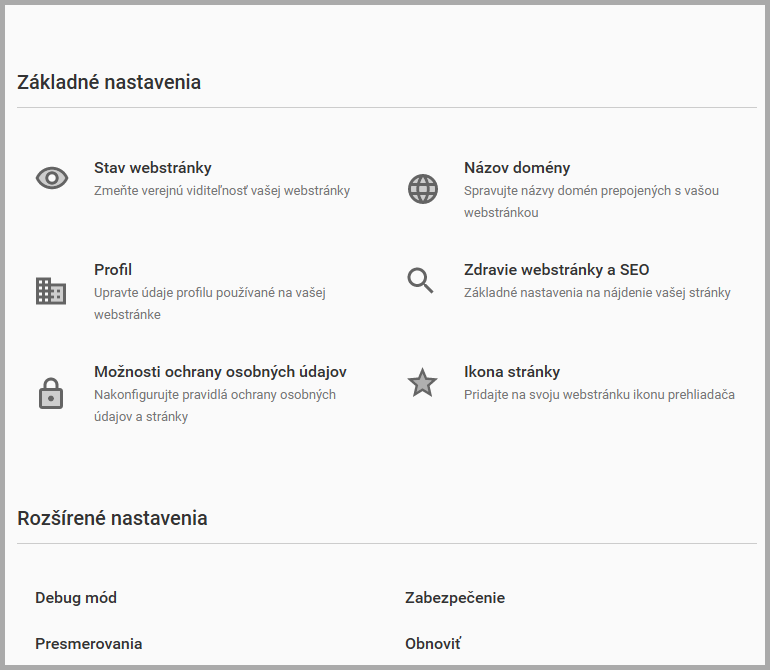The height and width of the screenshot is (670, 770).
Task: Click the magnifier icon for SEO settings
Action: (421, 280)
